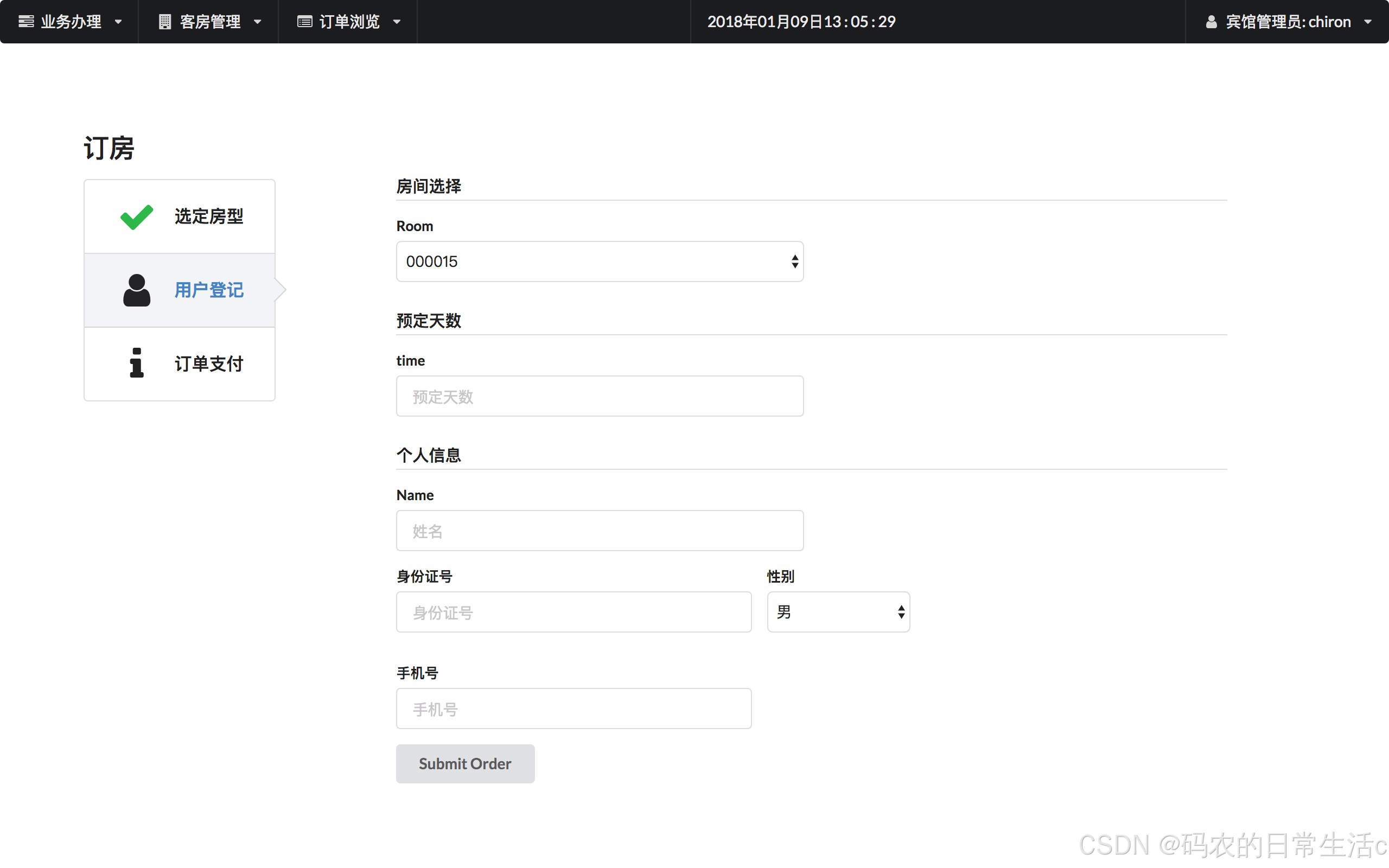1389x868 pixels.
Task: Open the Room number 000015 dropdown
Action: click(x=599, y=262)
